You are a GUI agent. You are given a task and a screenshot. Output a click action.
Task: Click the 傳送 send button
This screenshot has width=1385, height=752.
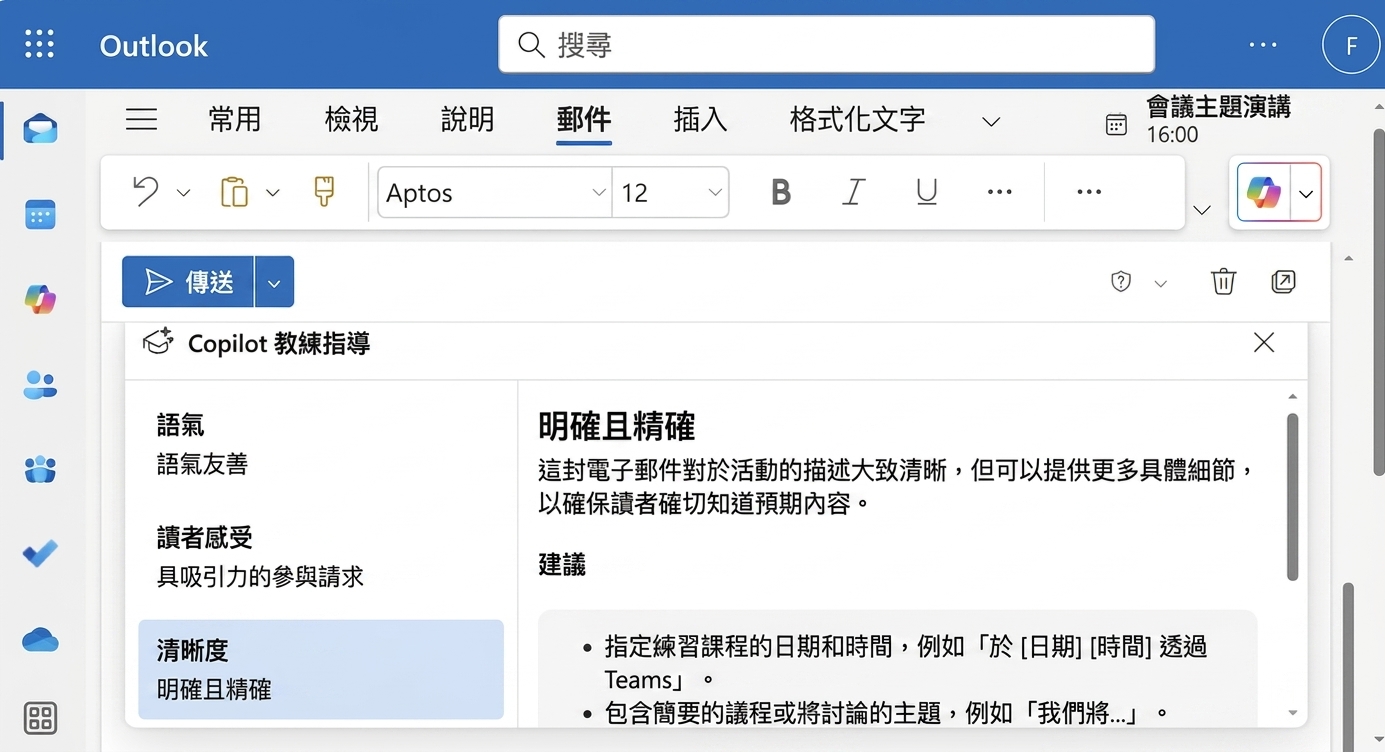(188, 282)
